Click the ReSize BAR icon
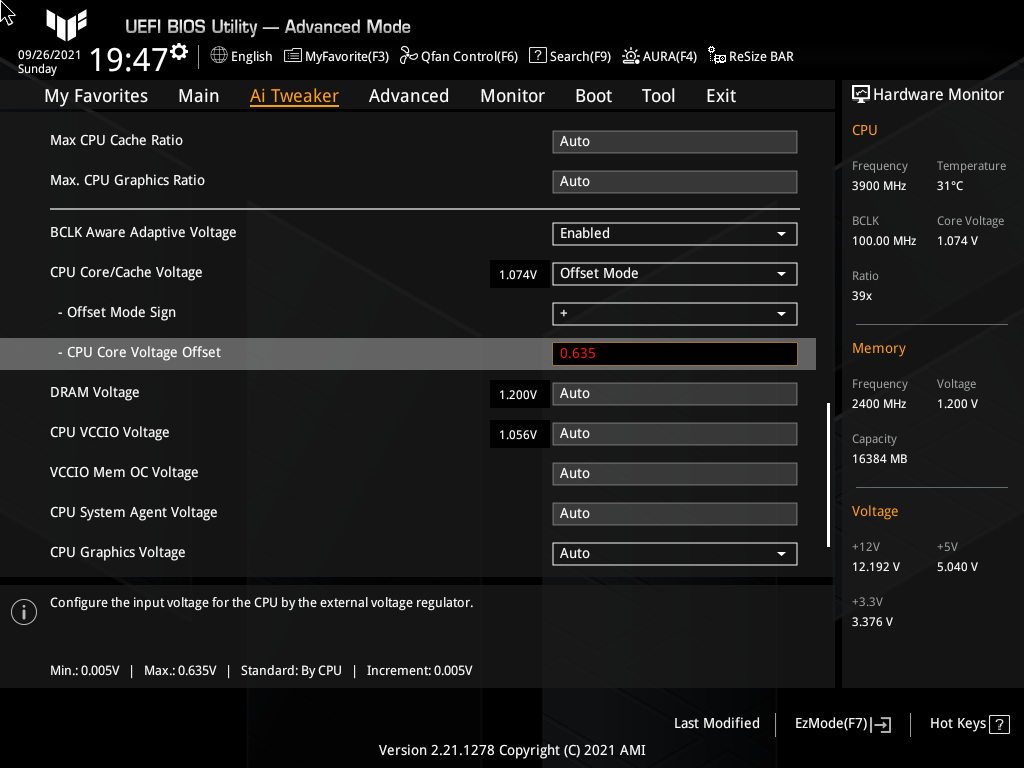 (x=715, y=57)
